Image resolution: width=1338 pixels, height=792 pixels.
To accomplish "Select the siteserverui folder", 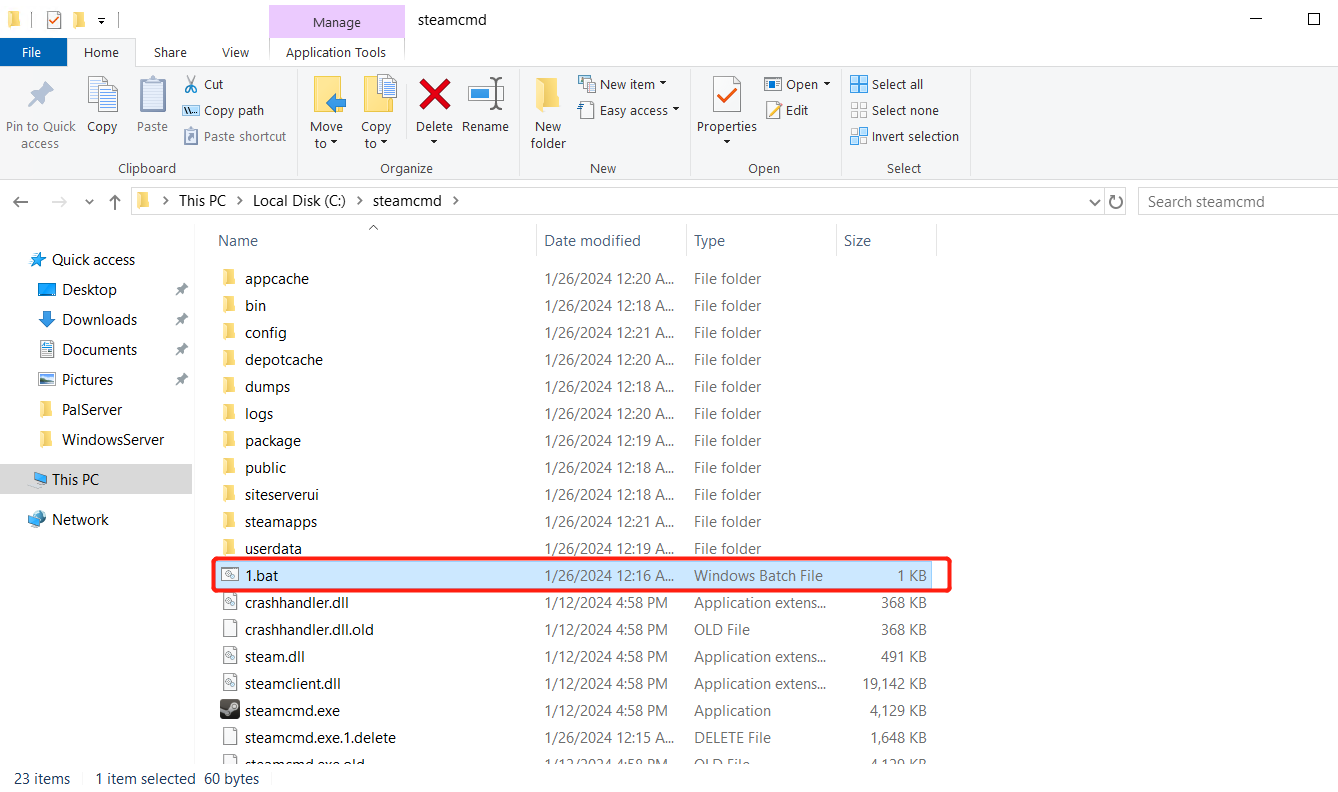I will (x=281, y=494).
